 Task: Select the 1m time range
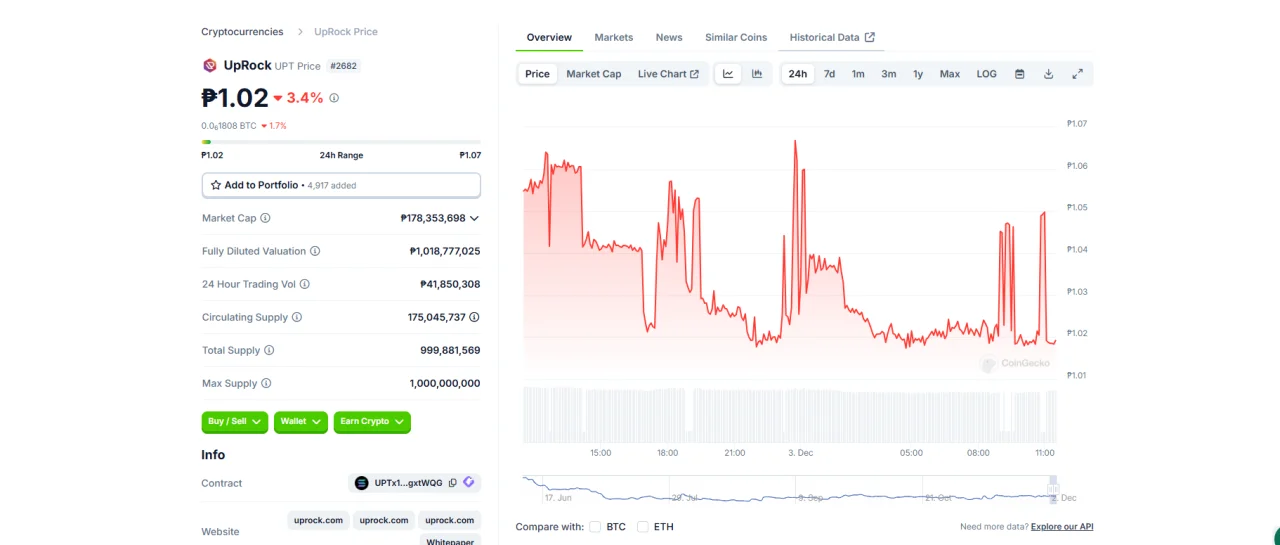[858, 74]
